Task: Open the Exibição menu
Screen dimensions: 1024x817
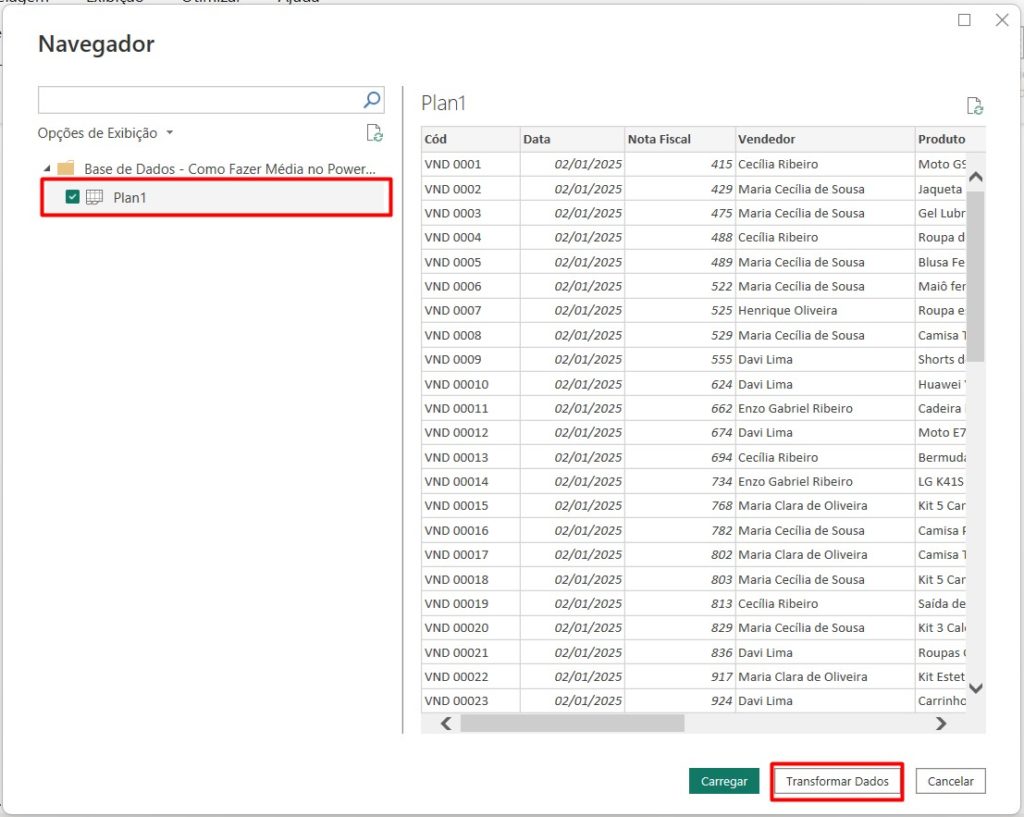Action: (114, 2)
